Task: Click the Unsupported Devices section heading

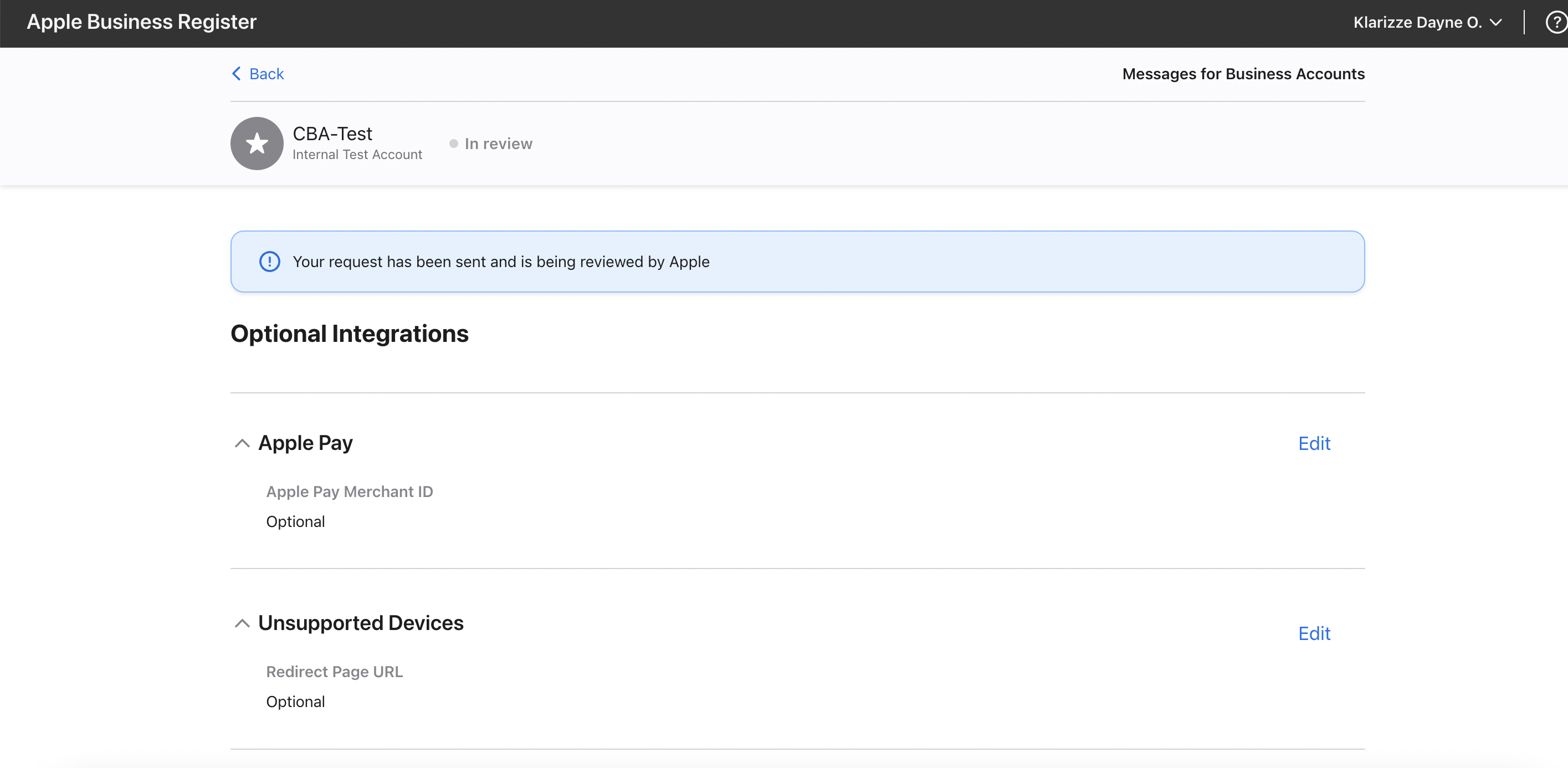Action: click(361, 623)
